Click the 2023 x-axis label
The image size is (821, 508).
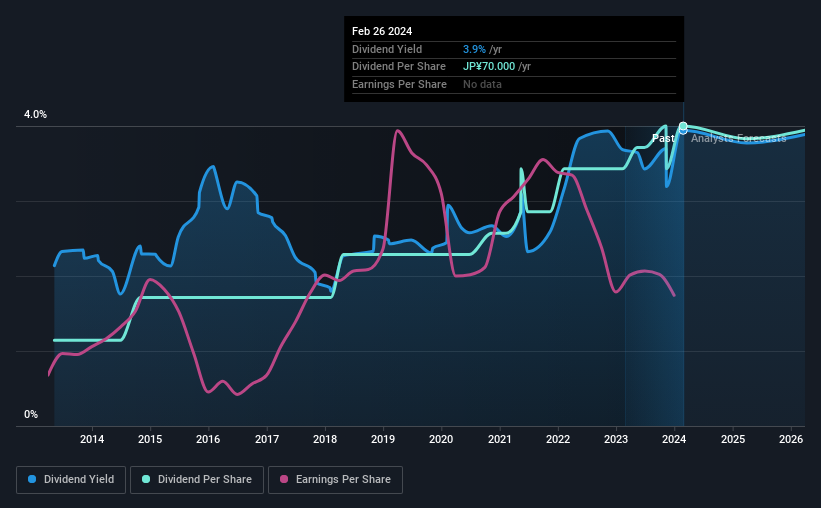[x=616, y=439]
